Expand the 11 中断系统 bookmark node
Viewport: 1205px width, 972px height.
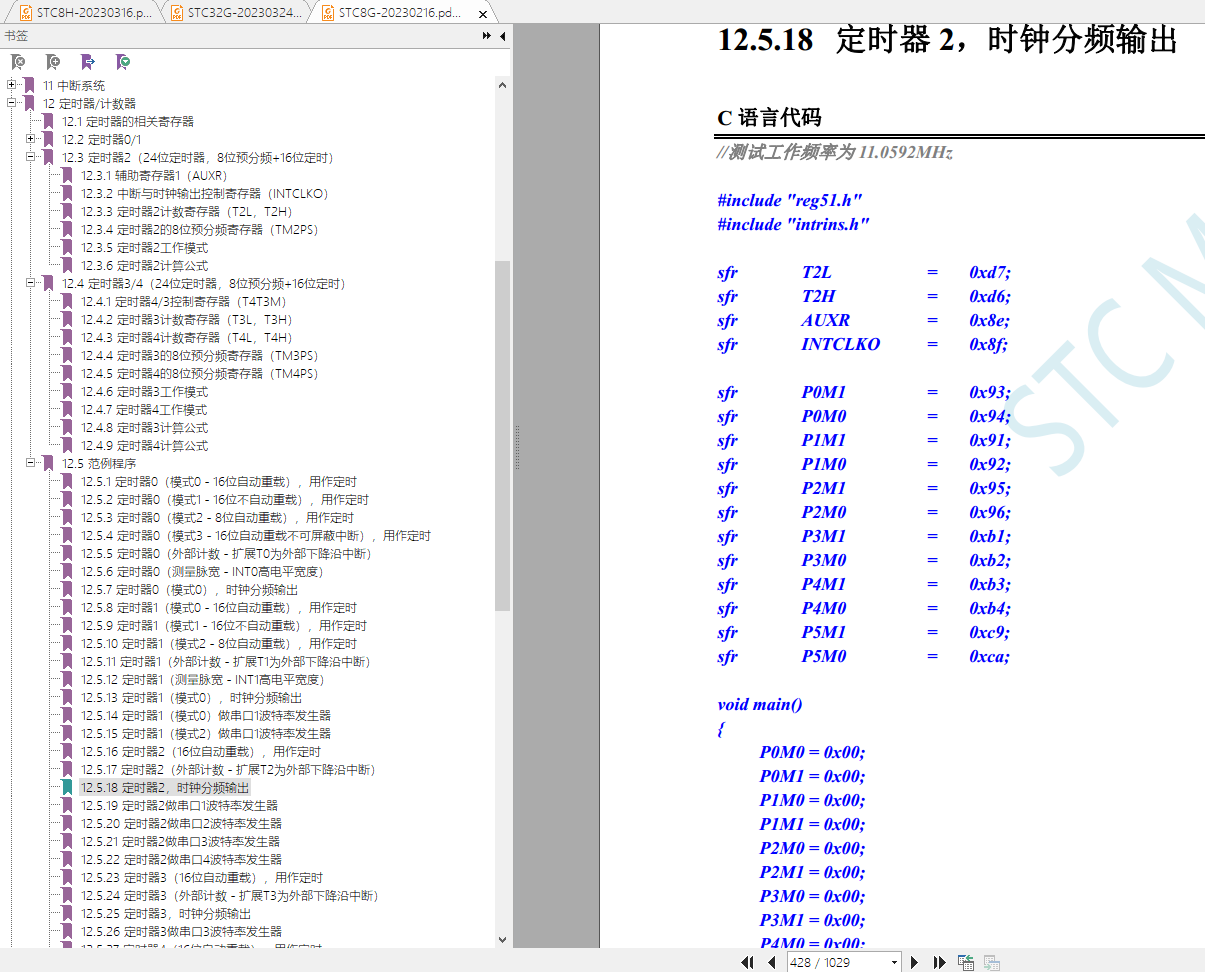pyautogui.click(x=12, y=85)
